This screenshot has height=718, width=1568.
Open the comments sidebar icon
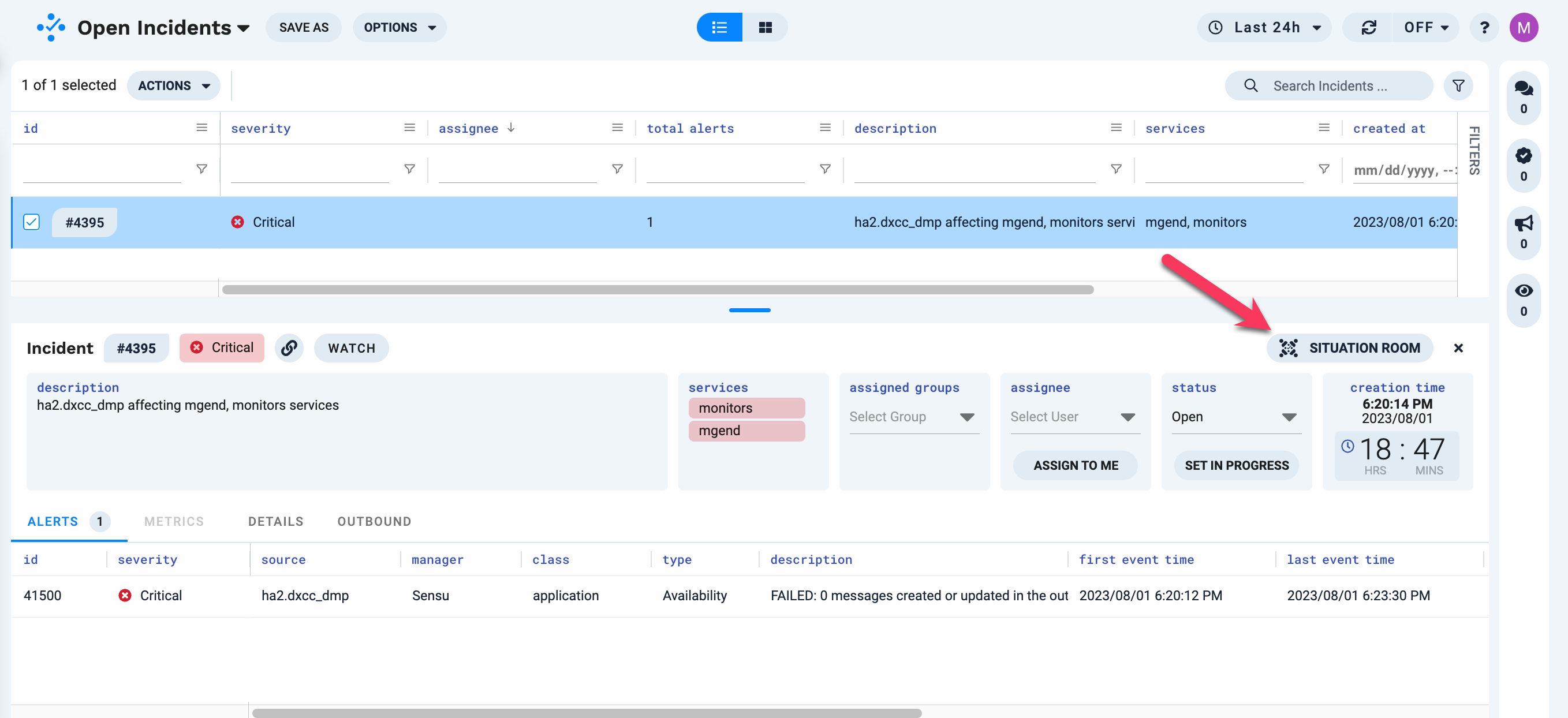[1523, 89]
